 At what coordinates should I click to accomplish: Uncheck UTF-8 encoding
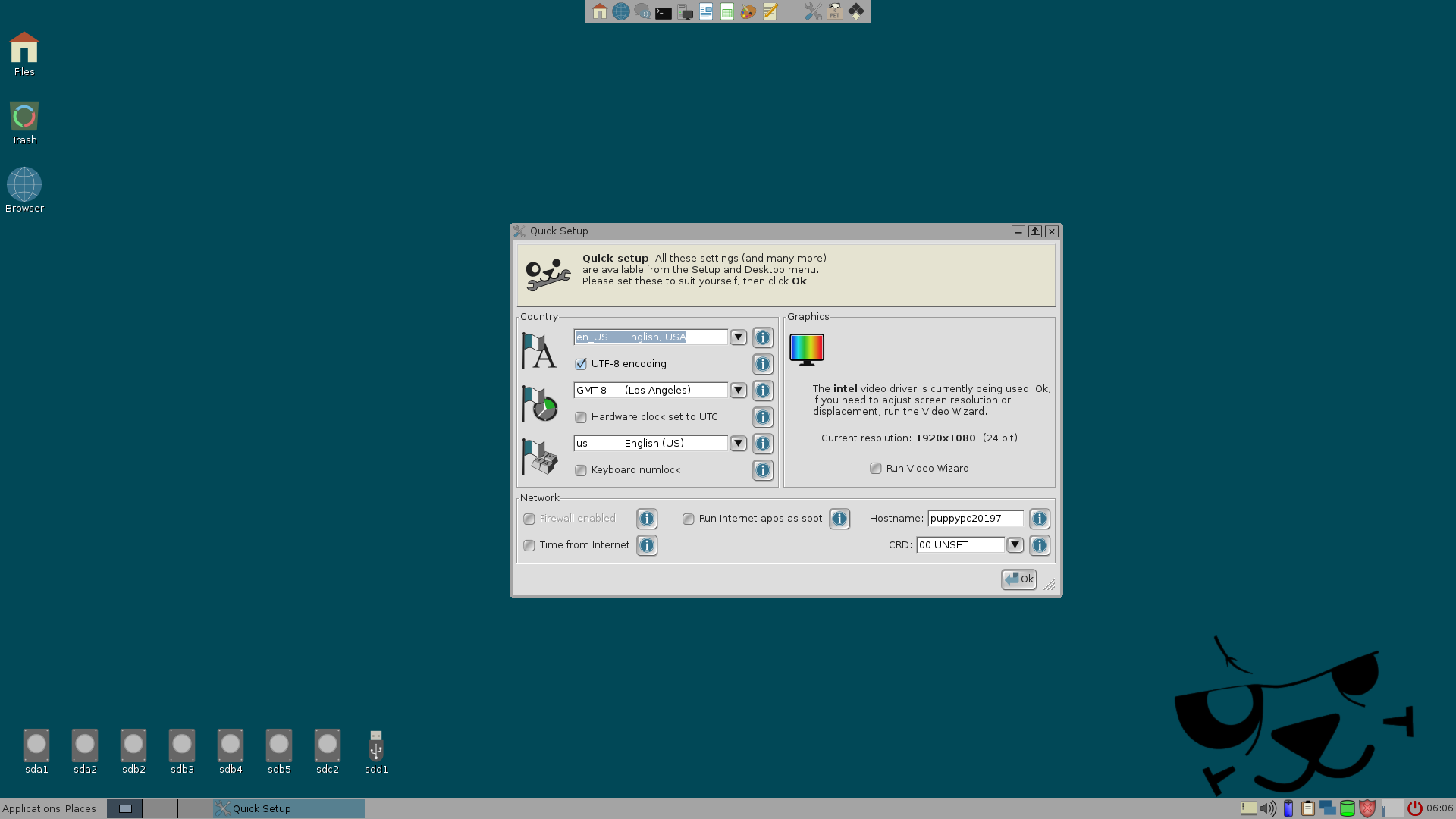pyautogui.click(x=581, y=364)
